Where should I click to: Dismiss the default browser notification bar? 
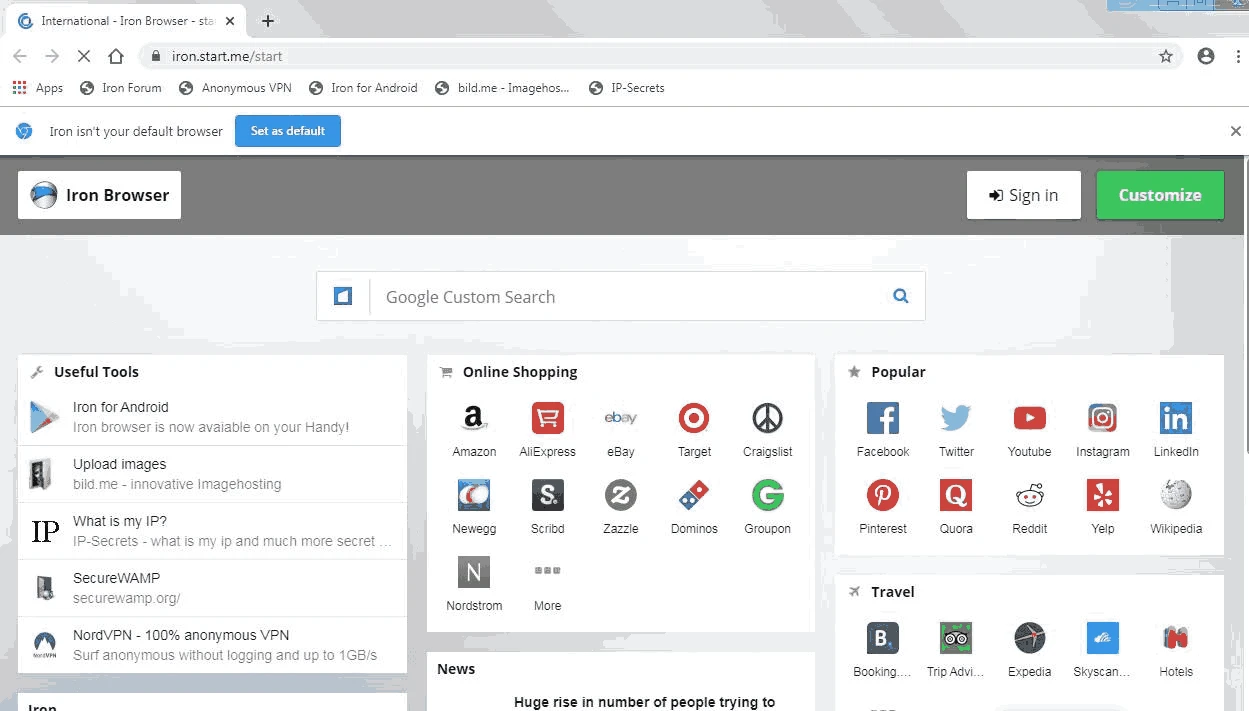click(x=1236, y=131)
